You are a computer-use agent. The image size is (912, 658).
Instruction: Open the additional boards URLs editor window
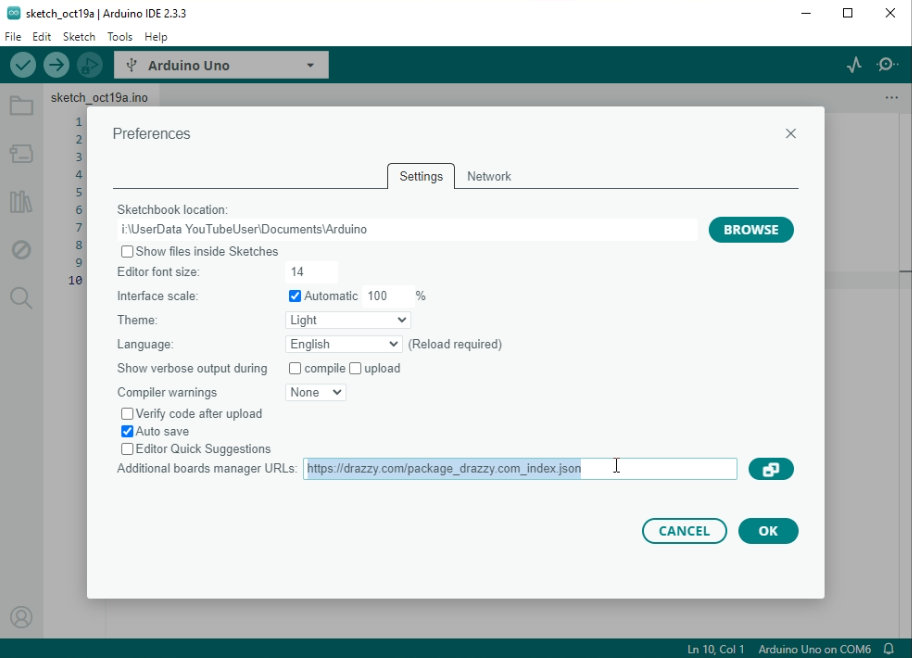(x=771, y=469)
